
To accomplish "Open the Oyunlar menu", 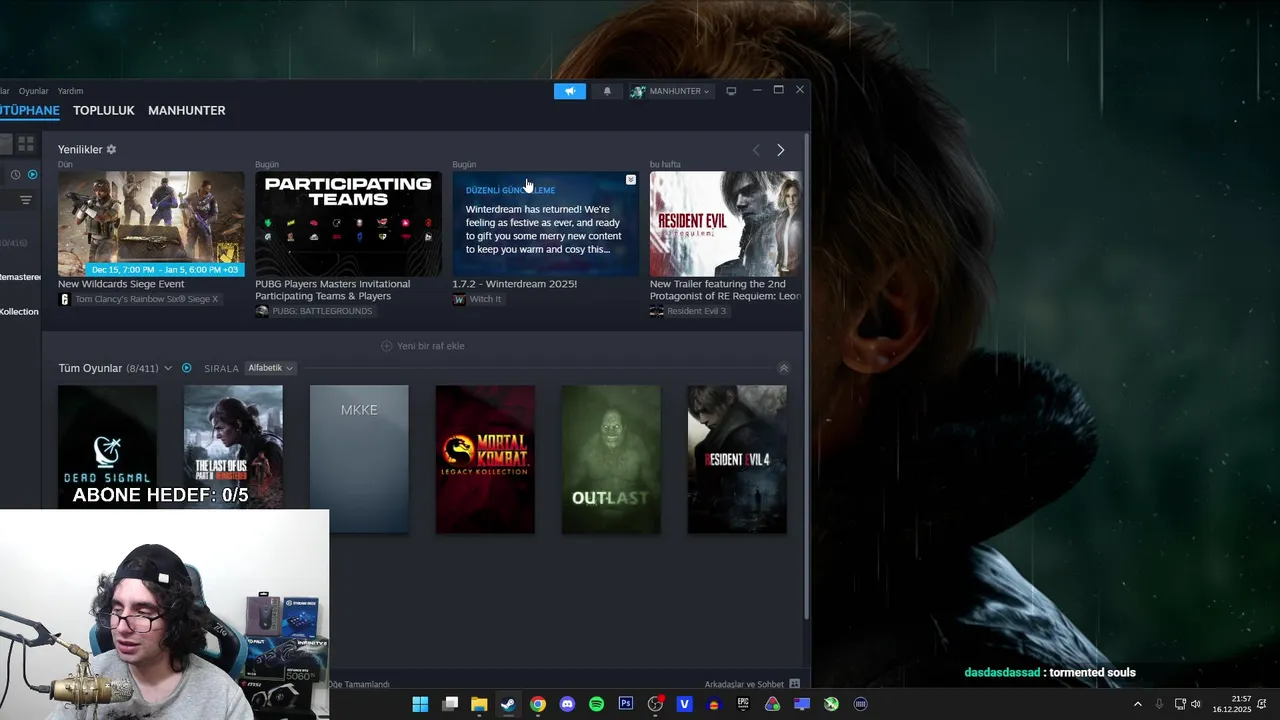I will (x=33, y=91).
